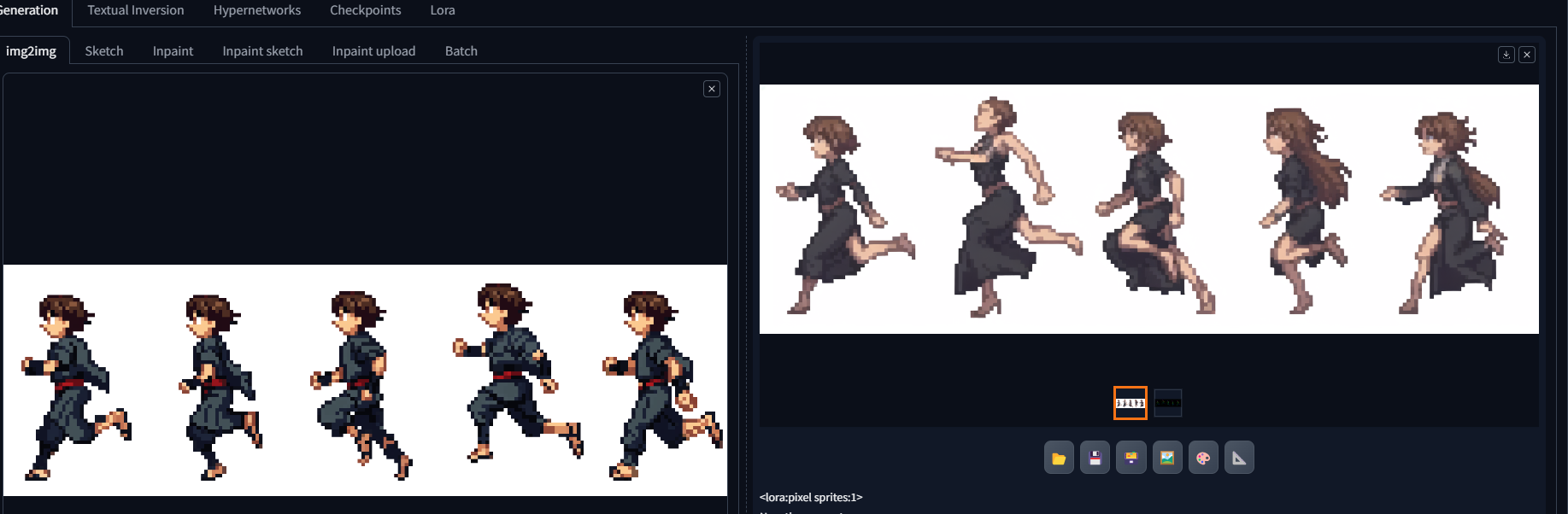Remove the img2img input image

[x=712, y=89]
